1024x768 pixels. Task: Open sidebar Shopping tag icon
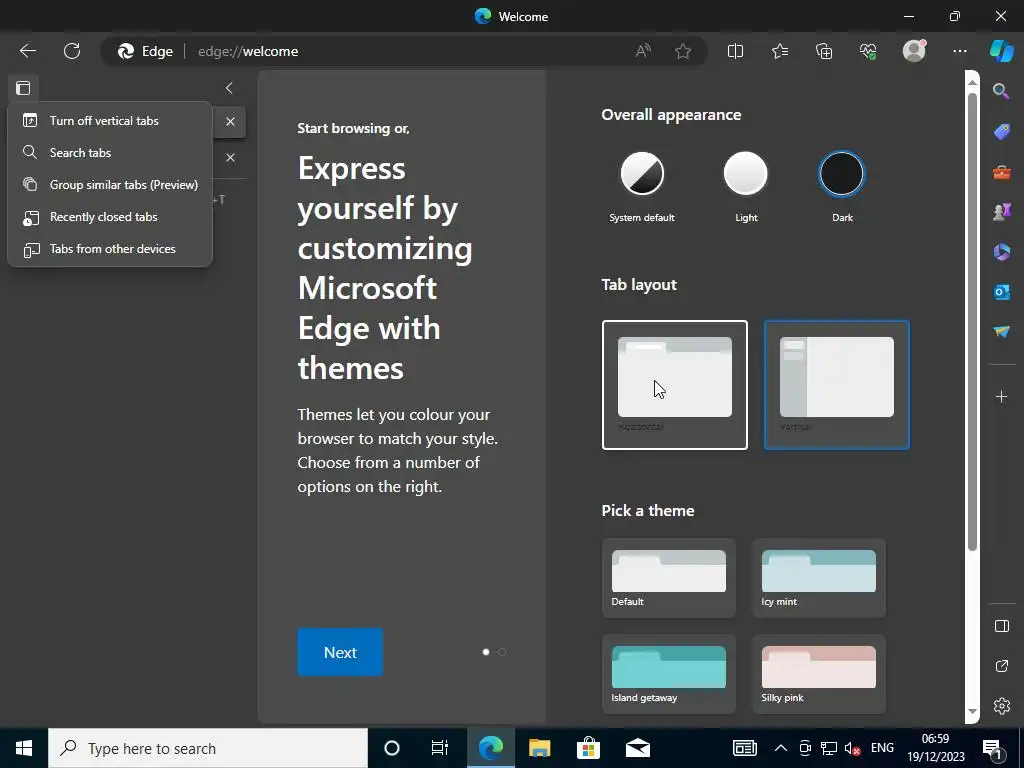(x=1002, y=132)
